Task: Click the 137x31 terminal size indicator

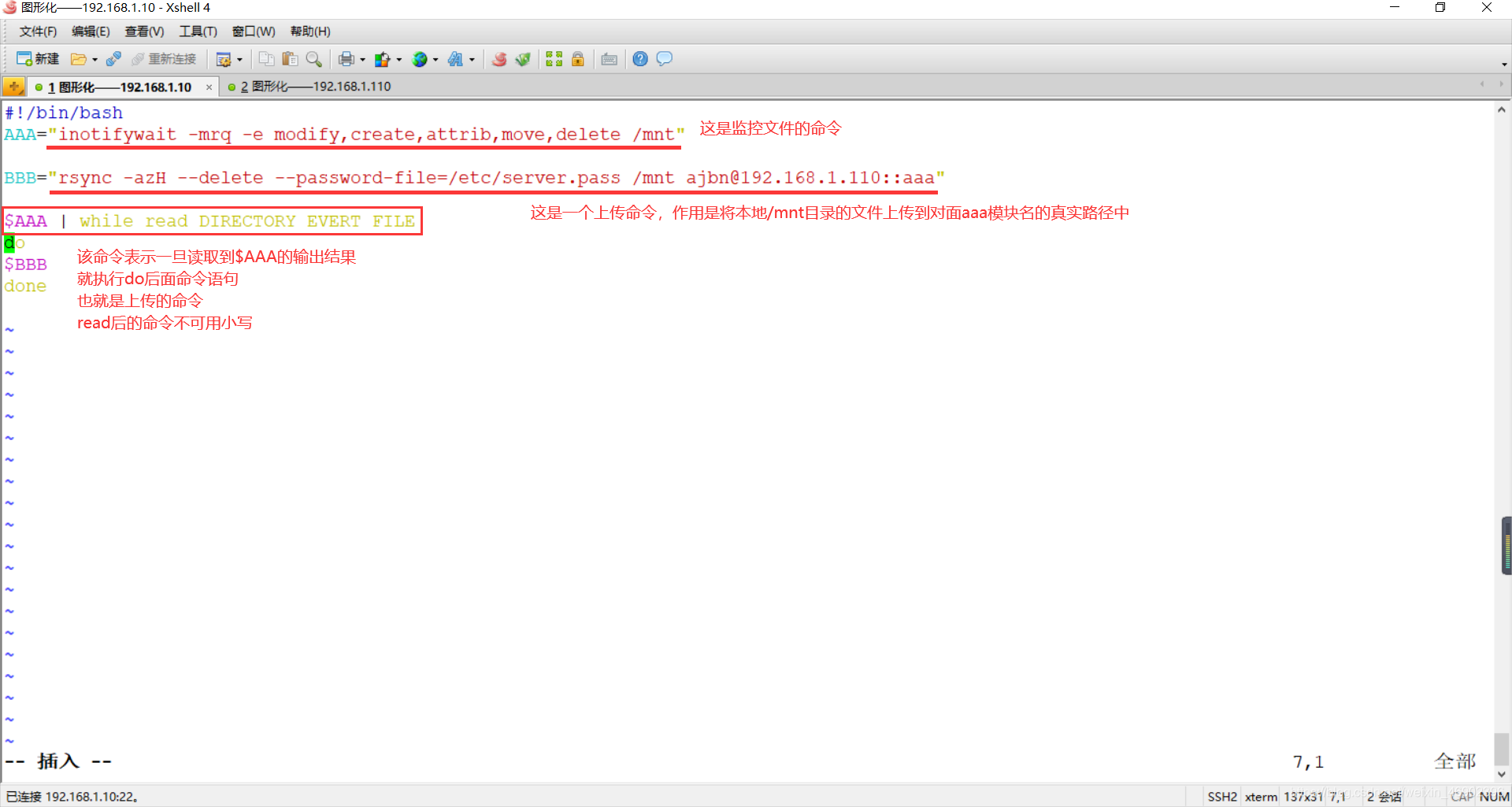Action: [x=1303, y=797]
